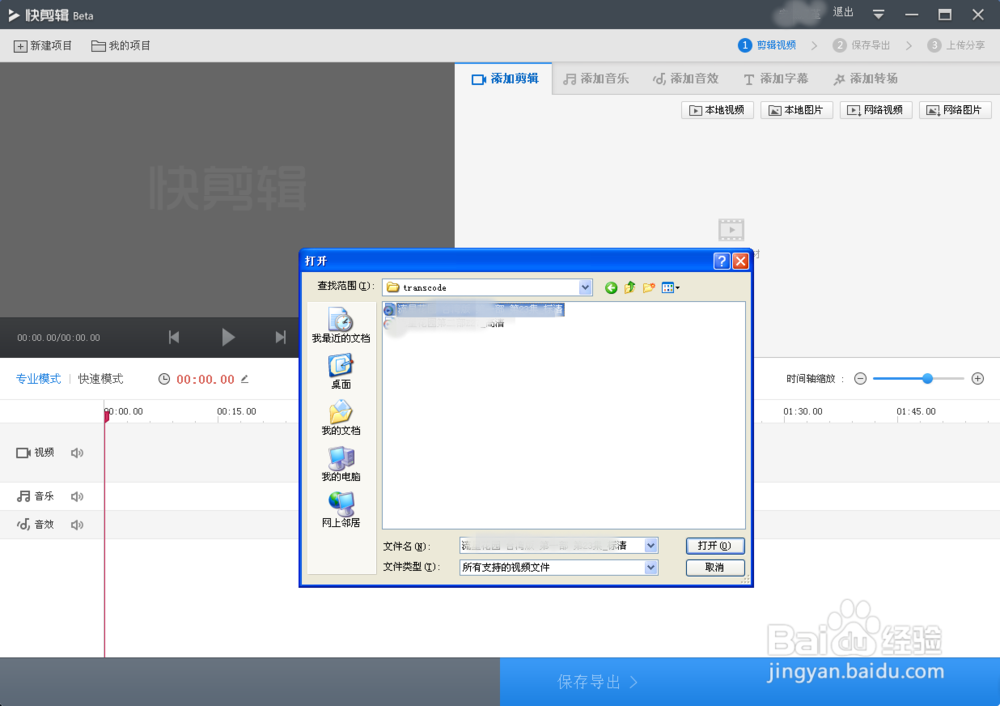
Task: Click 本地视频 local video button
Action: 717,110
